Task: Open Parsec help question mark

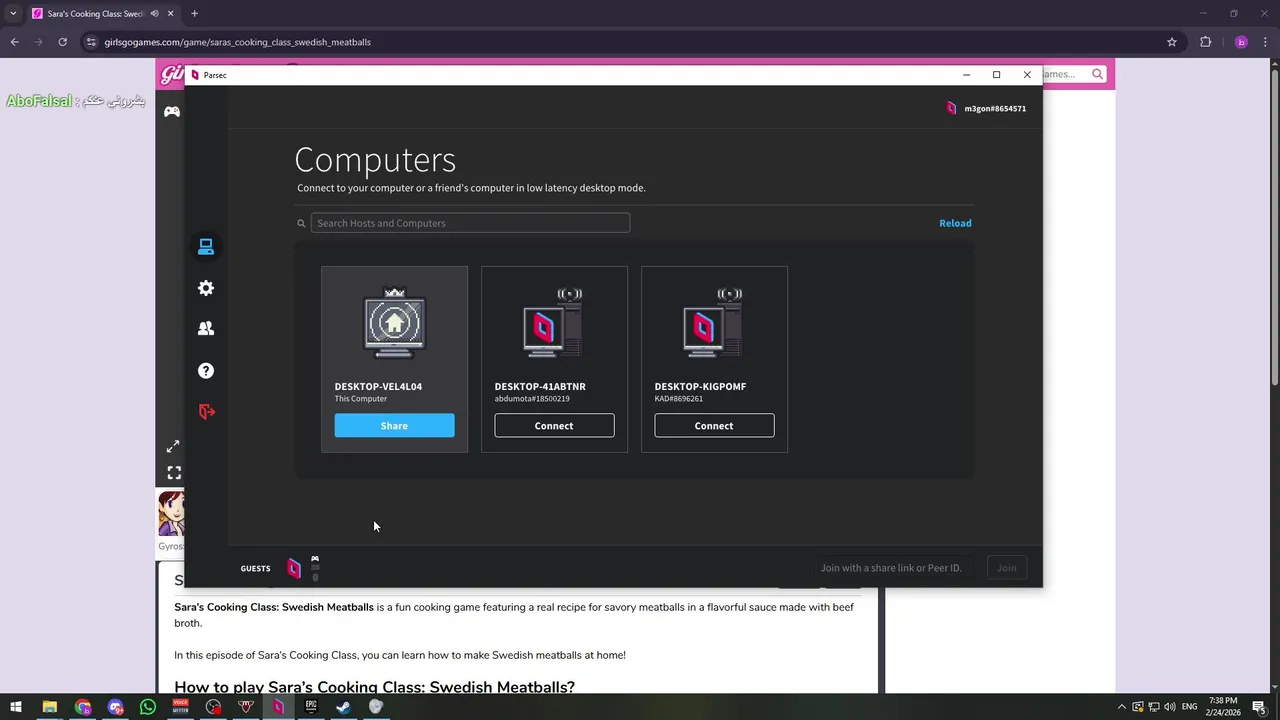Action: [206, 370]
